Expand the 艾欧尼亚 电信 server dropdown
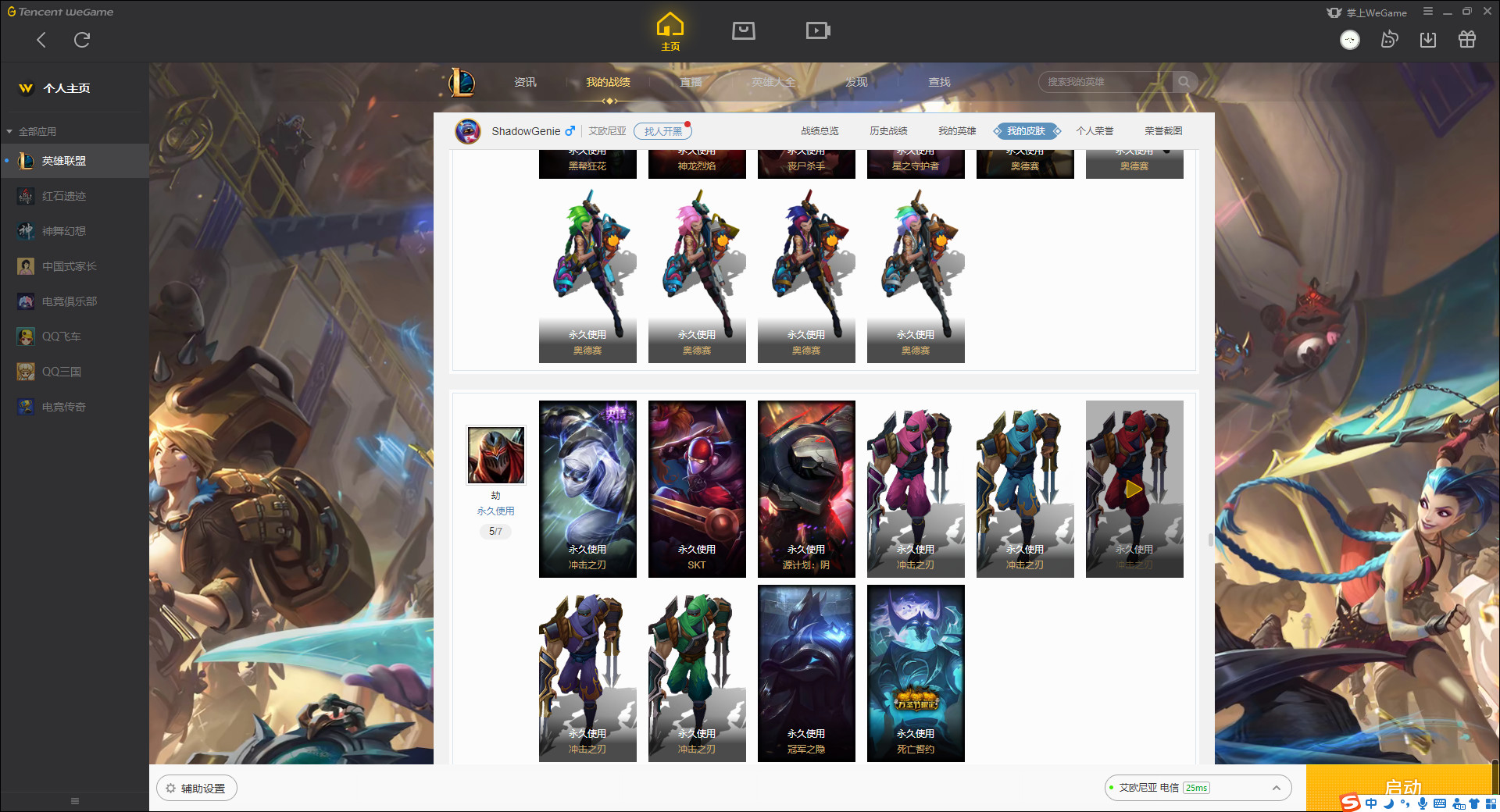1500x812 pixels. pyautogui.click(x=1198, y=788)
